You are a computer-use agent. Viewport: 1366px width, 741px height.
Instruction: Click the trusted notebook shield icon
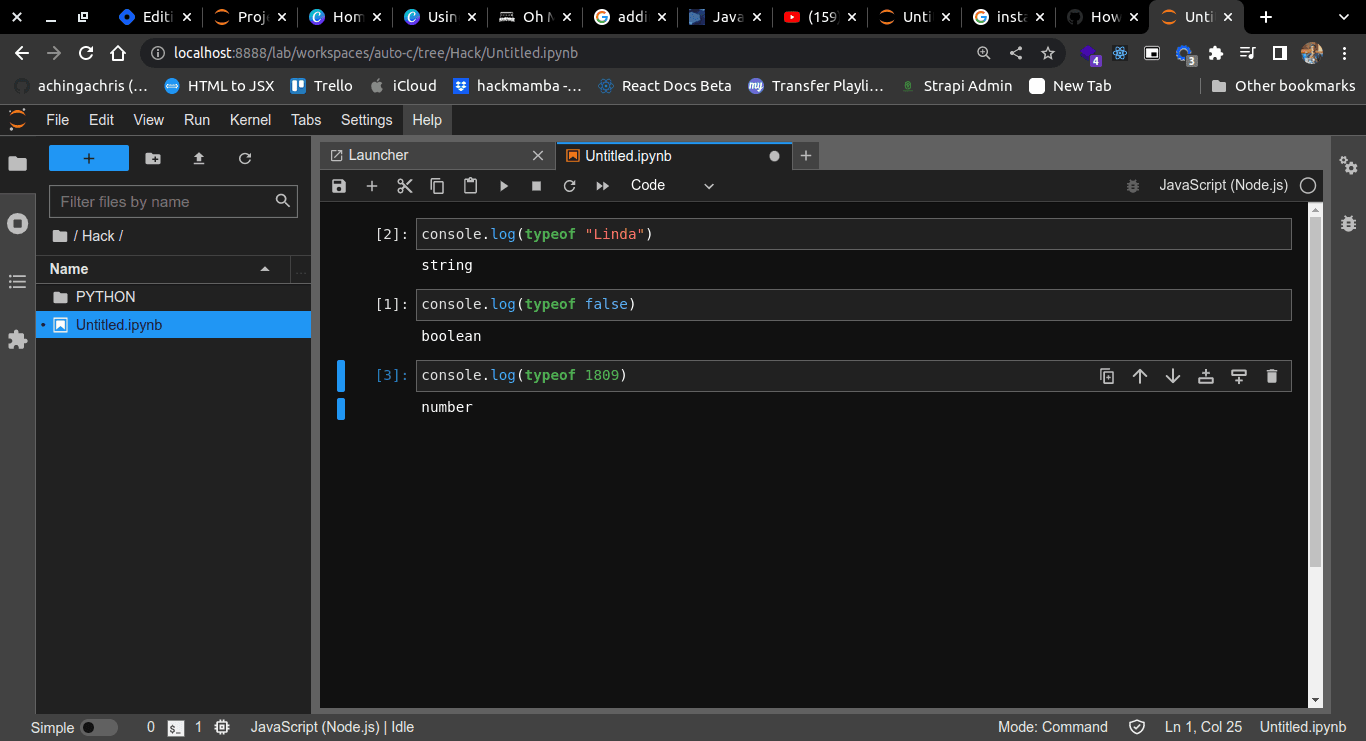pos(1136,727)
